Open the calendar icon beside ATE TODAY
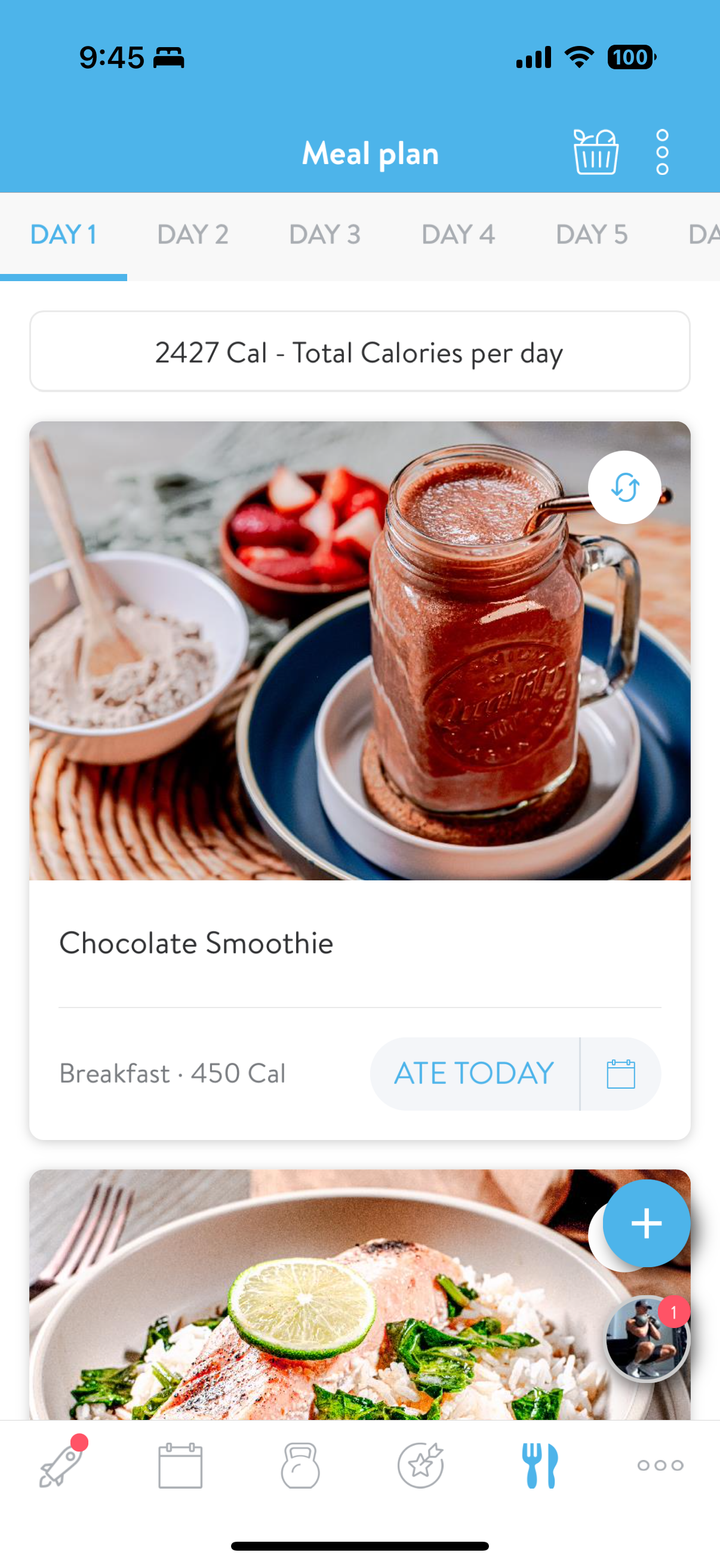 pos(621,1074)
